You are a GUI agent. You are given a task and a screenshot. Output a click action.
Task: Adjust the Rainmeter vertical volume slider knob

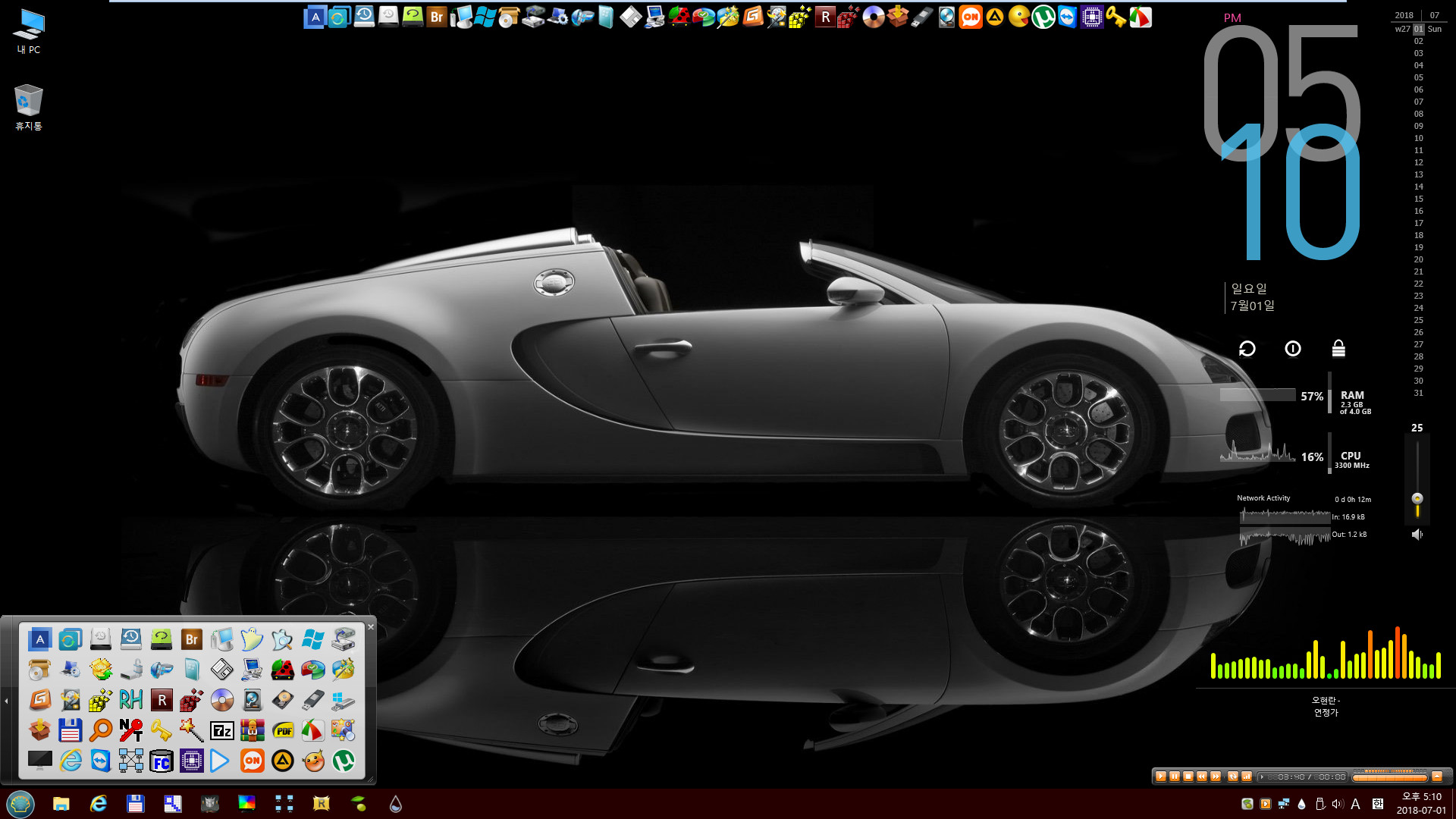1417,498
